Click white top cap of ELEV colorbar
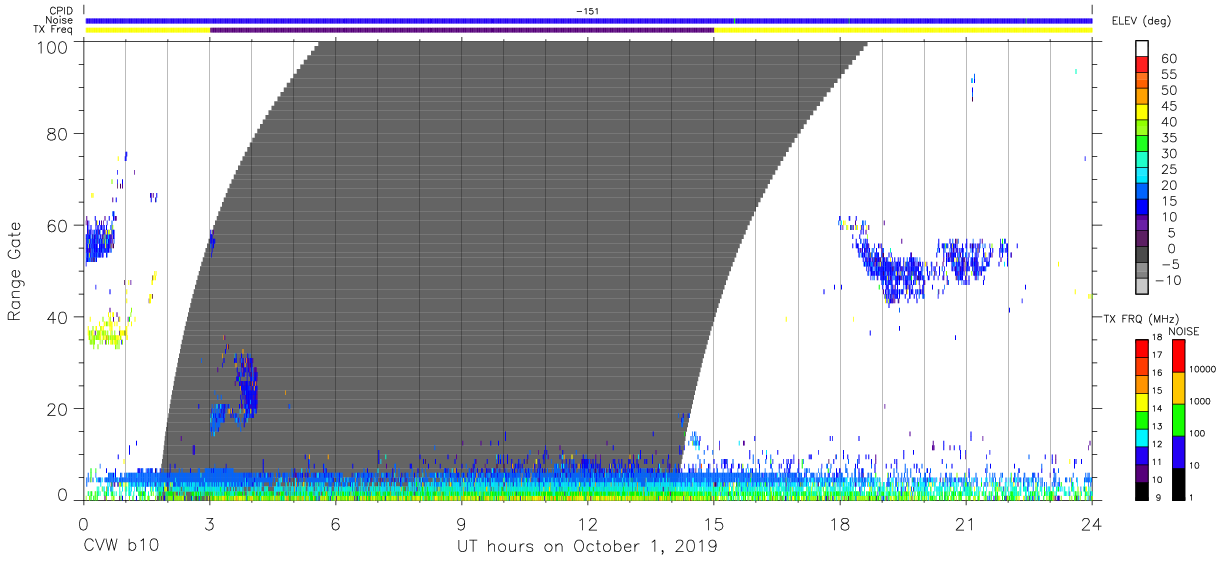The height and width of the screenshot is (567, 1228). (1143, 49)
